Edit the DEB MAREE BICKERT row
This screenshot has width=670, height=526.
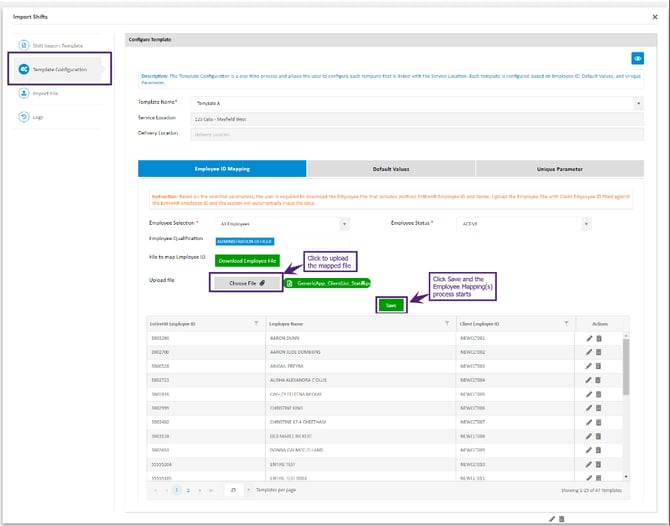(x=589, y=436)
